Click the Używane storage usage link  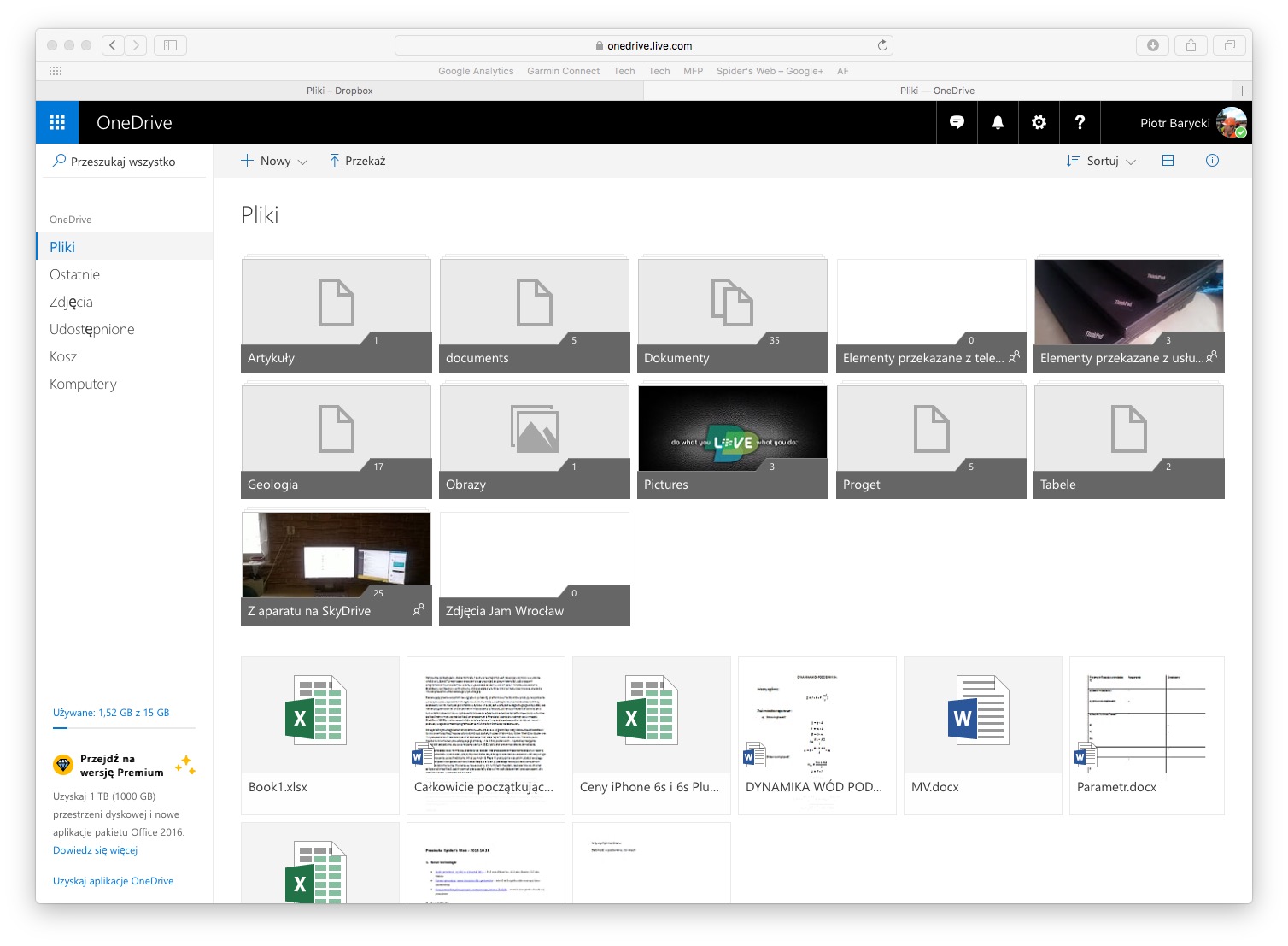pyautogui.click(x=111, y=713)
